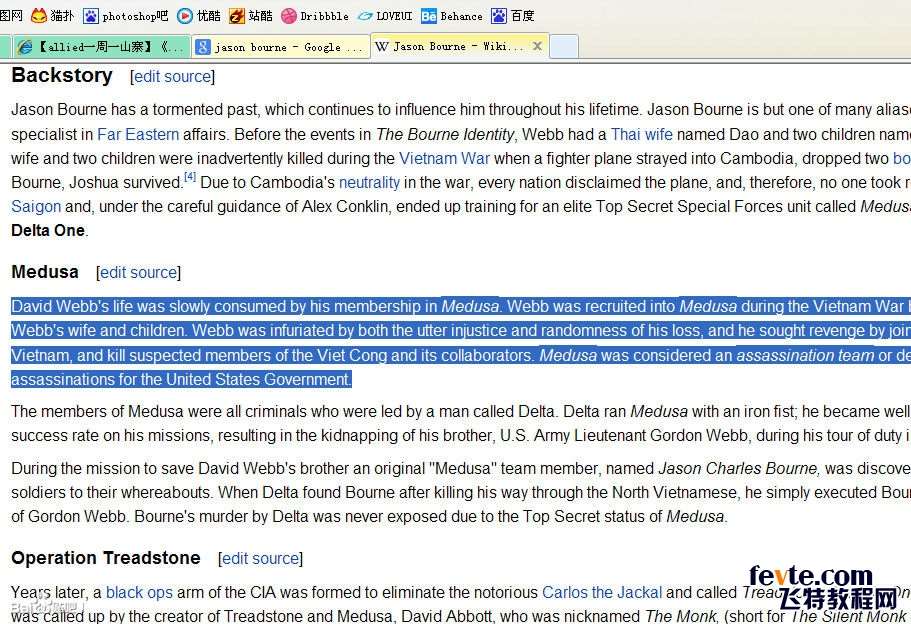
Task: Open the LOVEUI bookmark
Action: click(385, 16)
